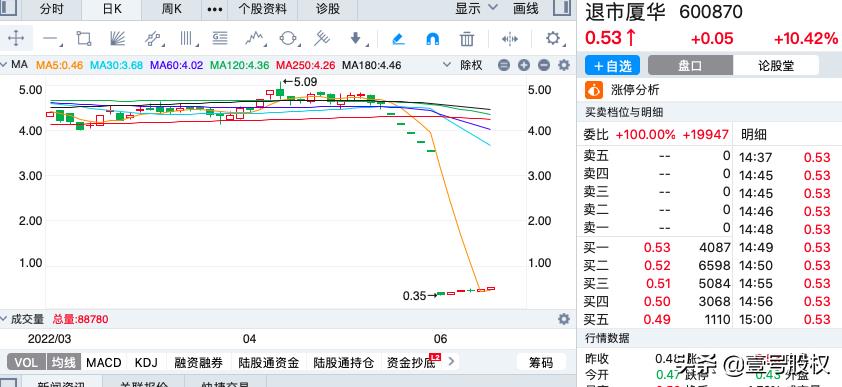Select the 论股堂 tab

click(x=776, y=65)
